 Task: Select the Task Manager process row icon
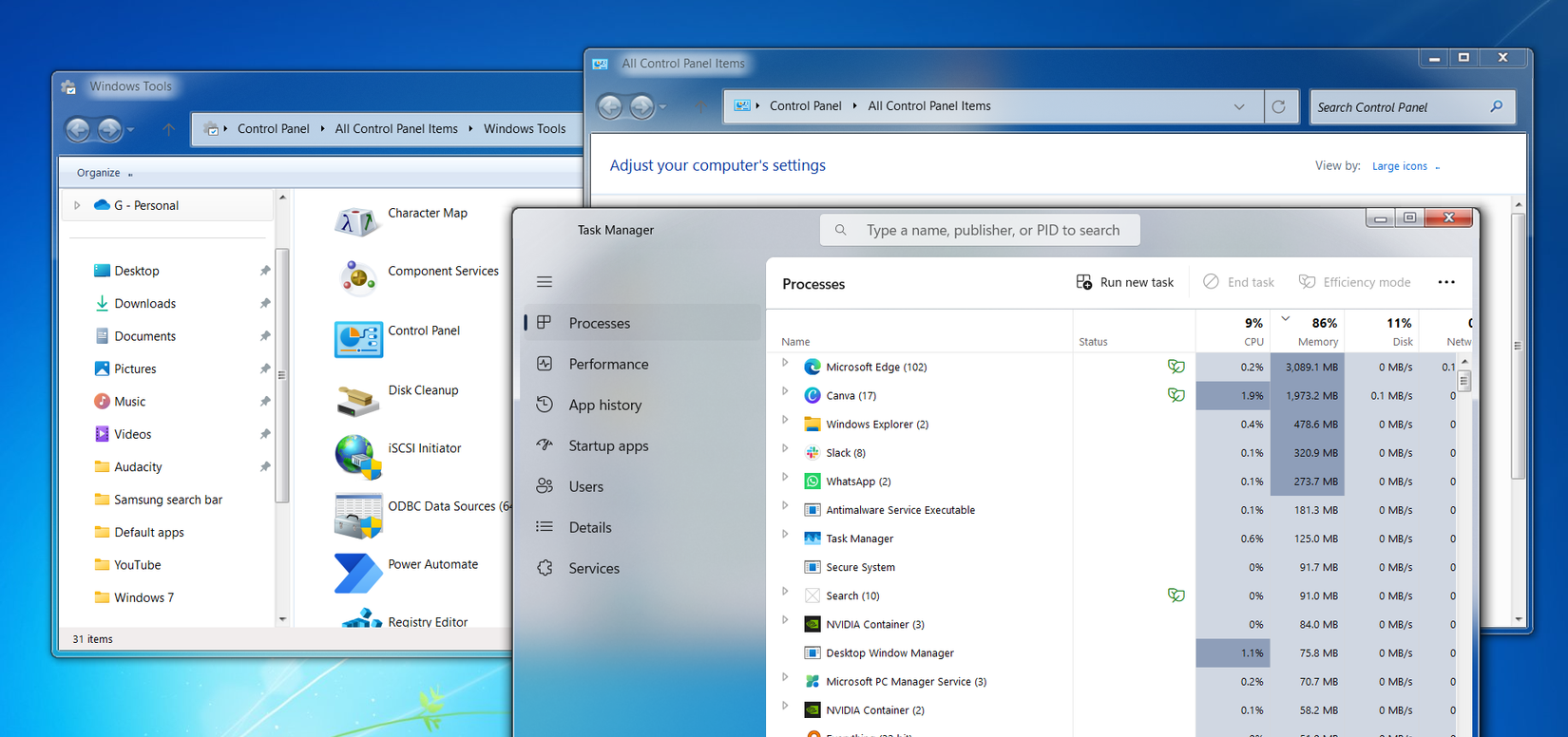(813, 539)
